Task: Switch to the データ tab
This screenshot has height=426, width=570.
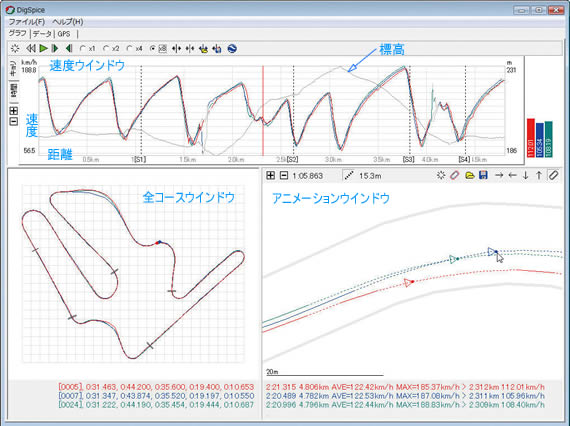Action: 42,34
